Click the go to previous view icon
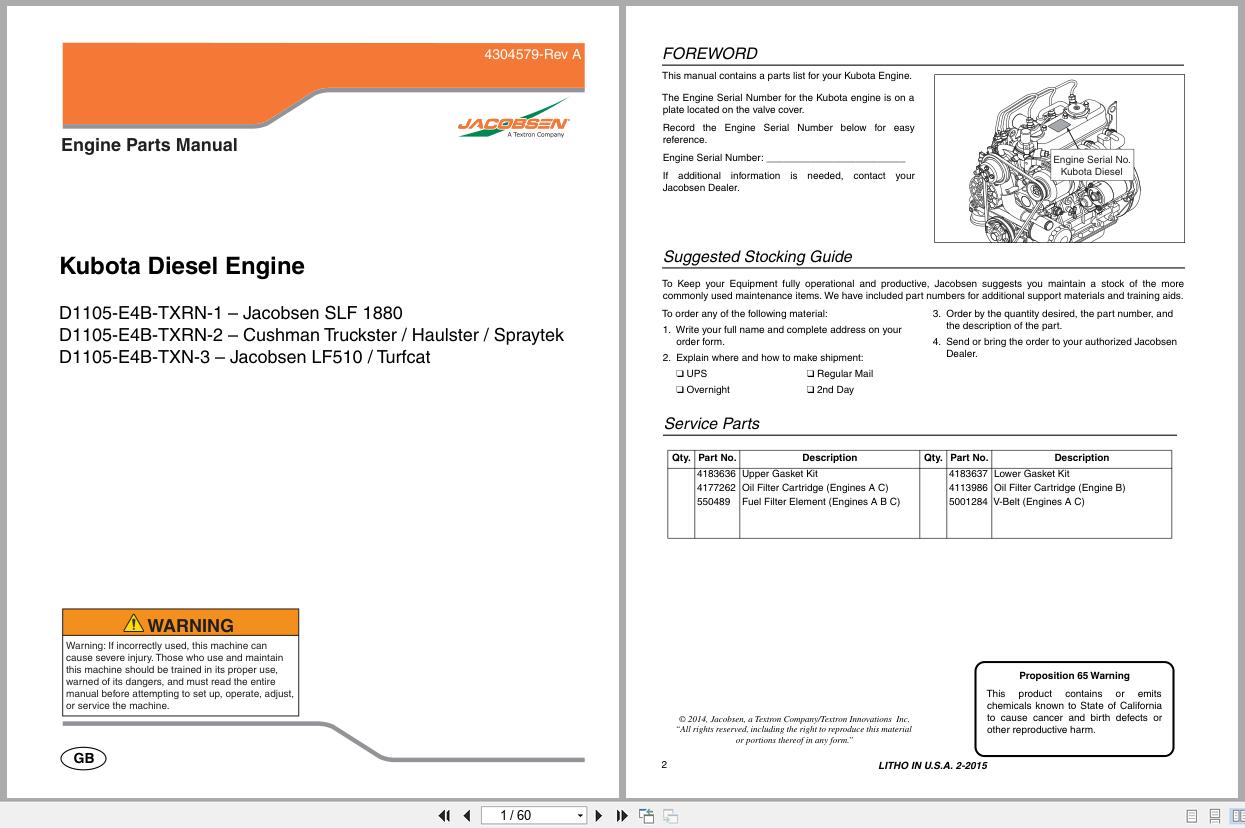 [x=647, y=815]
